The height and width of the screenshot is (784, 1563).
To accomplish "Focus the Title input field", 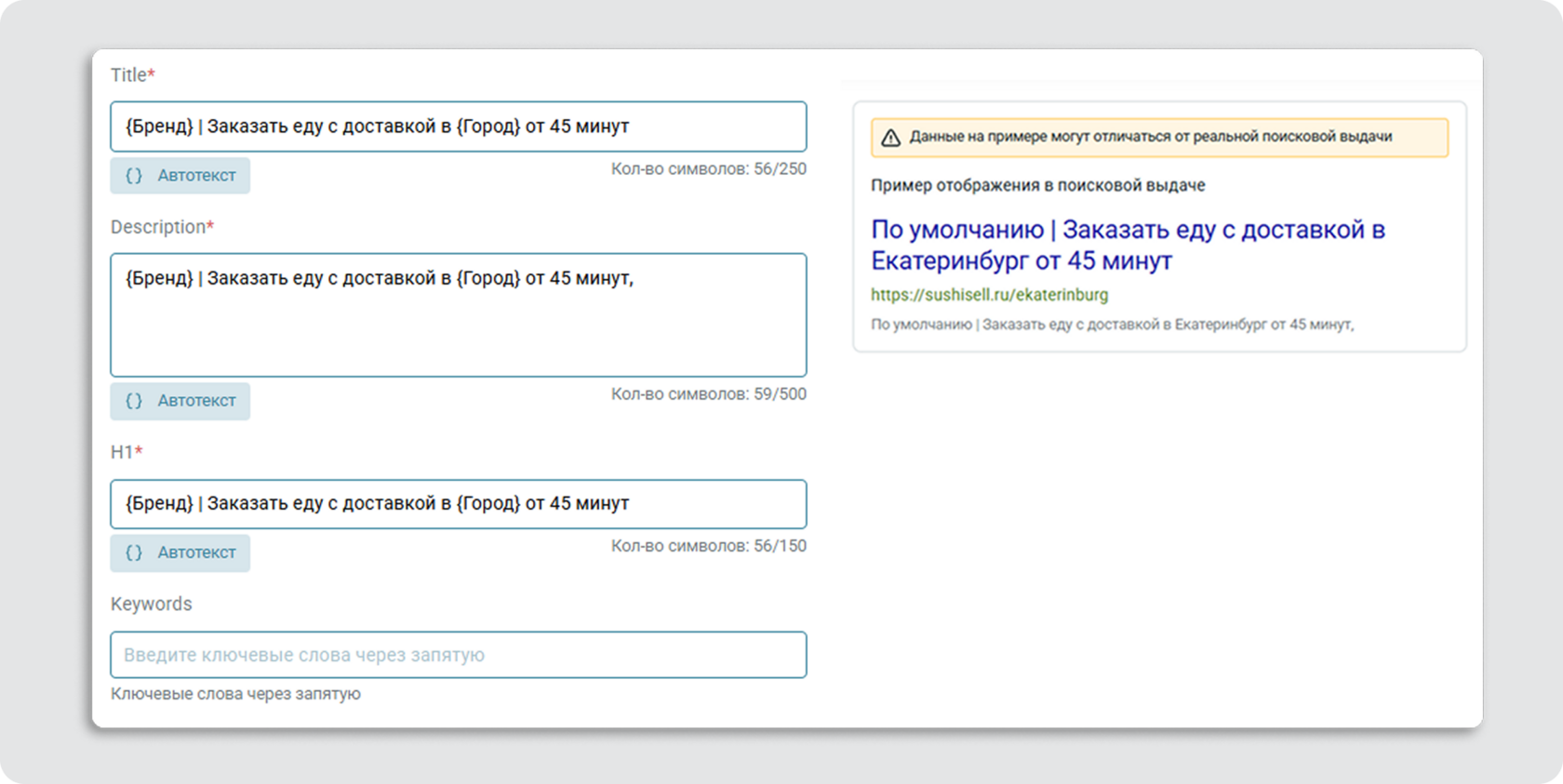I will pyautogui.click(x=458, y=126).
